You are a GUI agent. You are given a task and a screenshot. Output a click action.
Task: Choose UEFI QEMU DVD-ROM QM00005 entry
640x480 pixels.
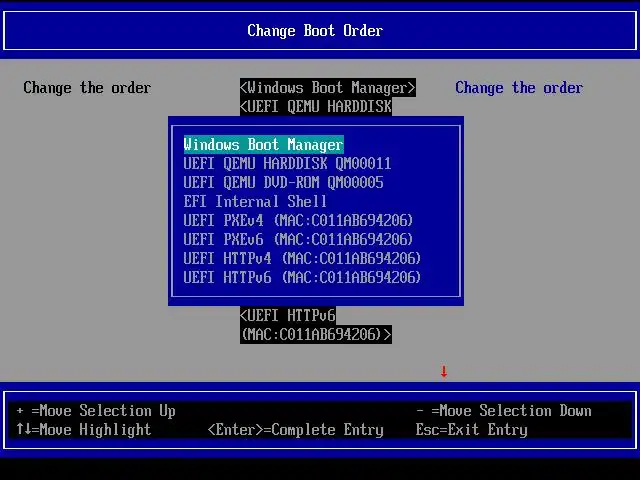(283, 182)
